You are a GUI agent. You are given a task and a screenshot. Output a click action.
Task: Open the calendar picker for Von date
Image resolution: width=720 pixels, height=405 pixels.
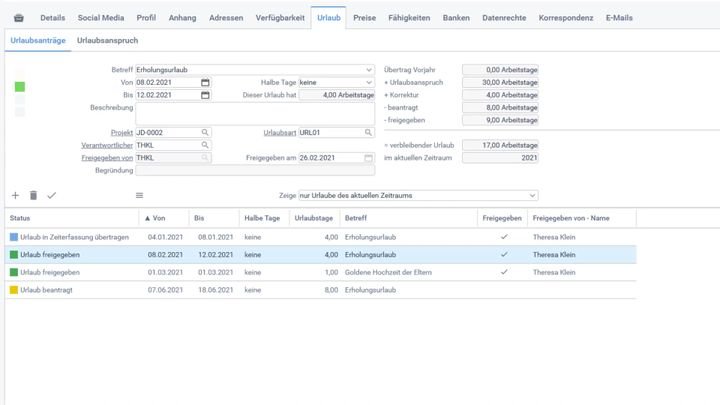click(x=205, y=82)
